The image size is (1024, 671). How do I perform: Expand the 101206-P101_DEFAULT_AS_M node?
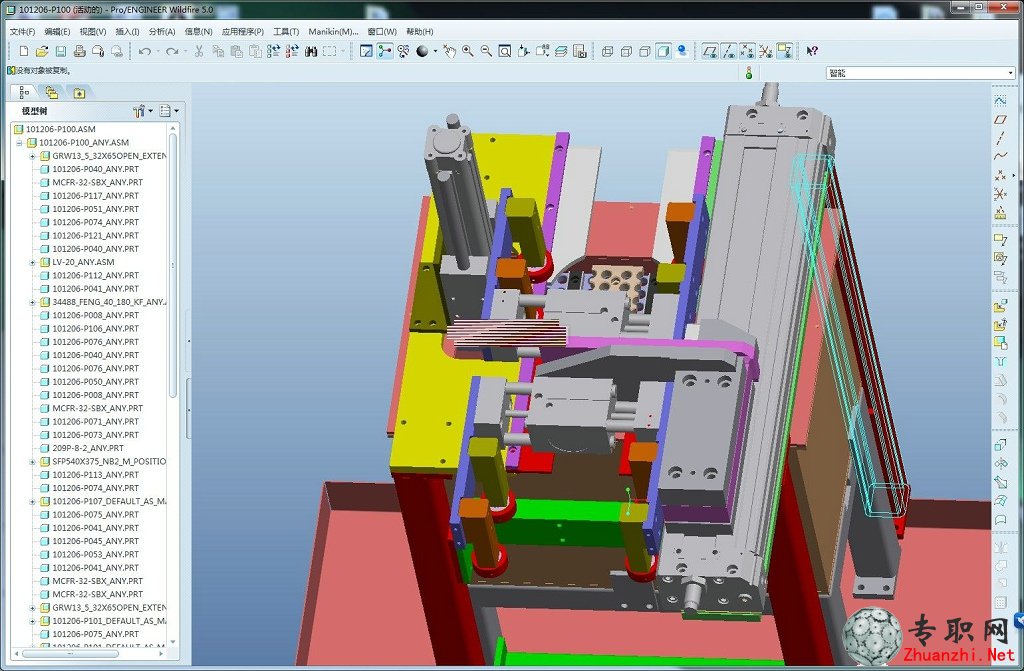tap(33, 621)
